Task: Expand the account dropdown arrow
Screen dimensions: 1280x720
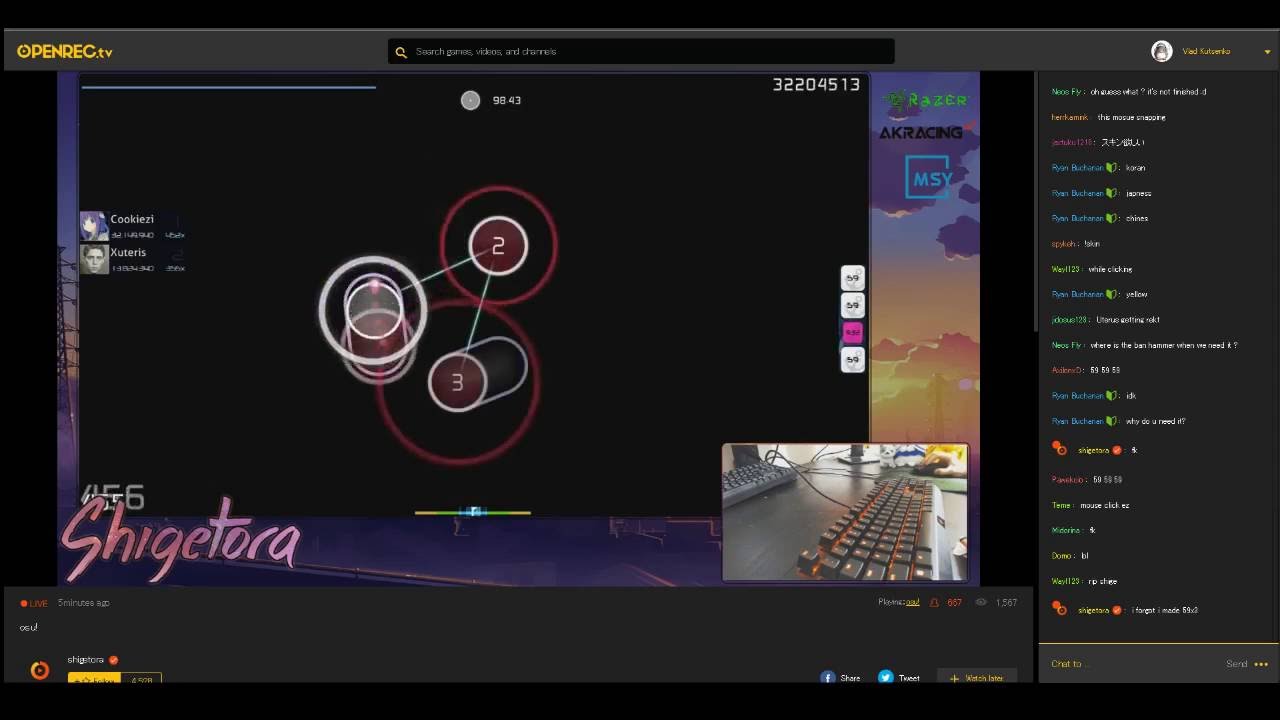Action: [1267, 52]
